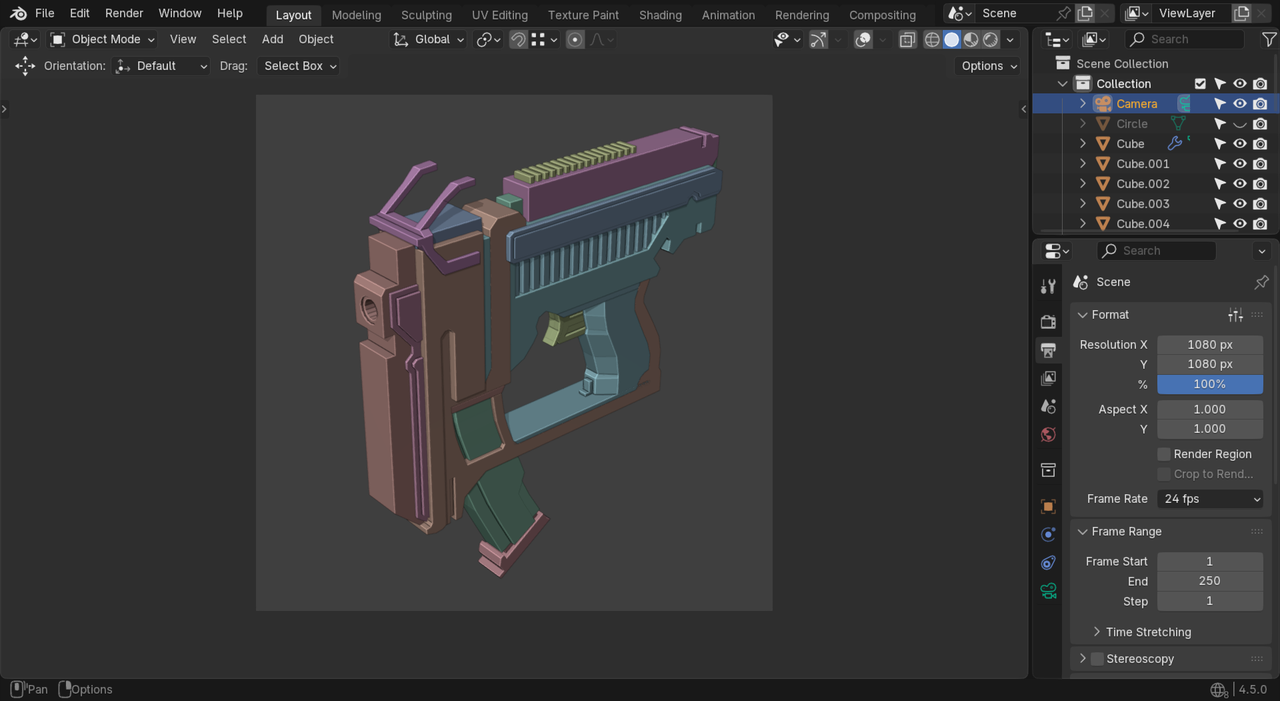The image size is (1280, 701).
Task: Open the Render properties tab icon
Action: 1048,322
